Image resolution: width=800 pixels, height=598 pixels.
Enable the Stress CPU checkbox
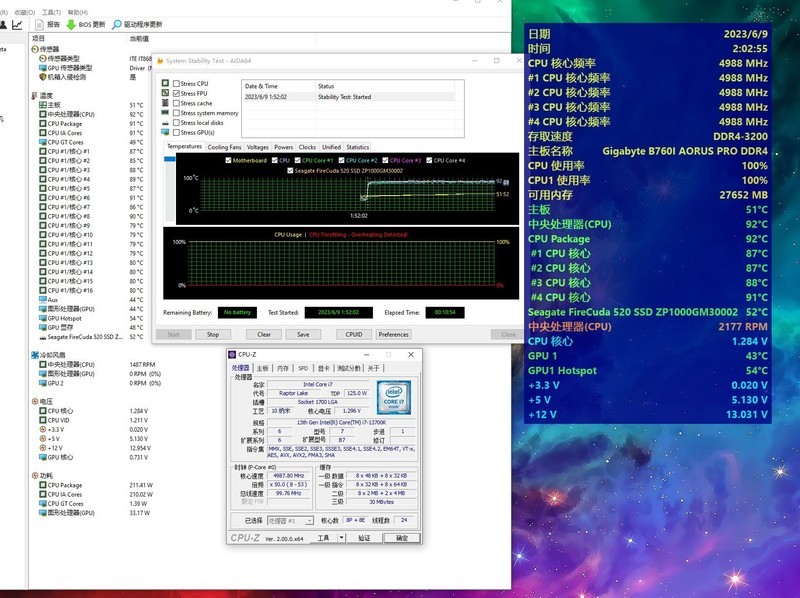click(x=177, y=83)
